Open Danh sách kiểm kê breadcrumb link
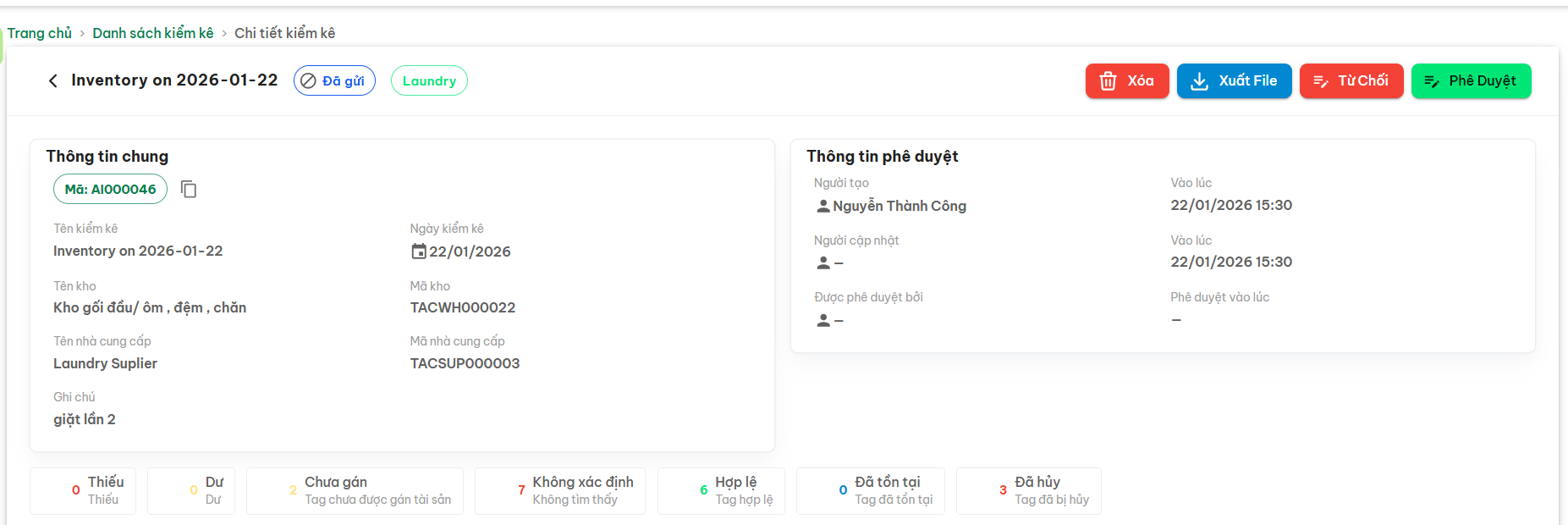The image size is (1568, 525). point(152,33)
